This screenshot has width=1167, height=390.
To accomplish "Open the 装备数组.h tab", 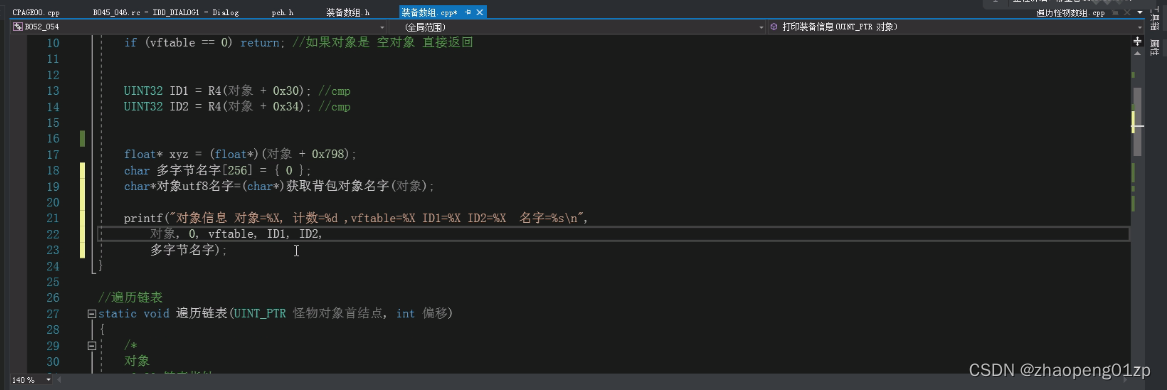I will tap(348, 13).
